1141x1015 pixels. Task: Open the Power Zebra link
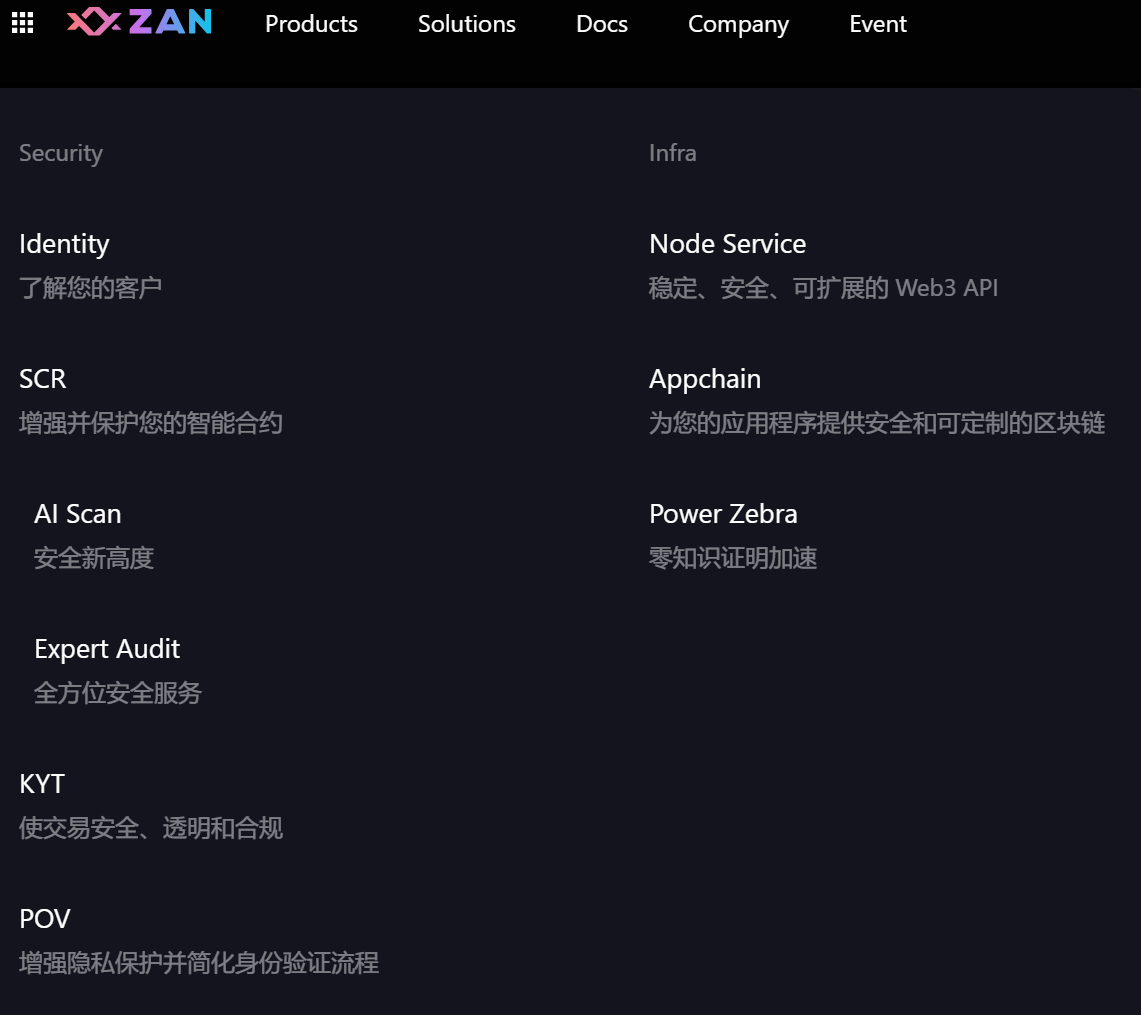[723, 514]
